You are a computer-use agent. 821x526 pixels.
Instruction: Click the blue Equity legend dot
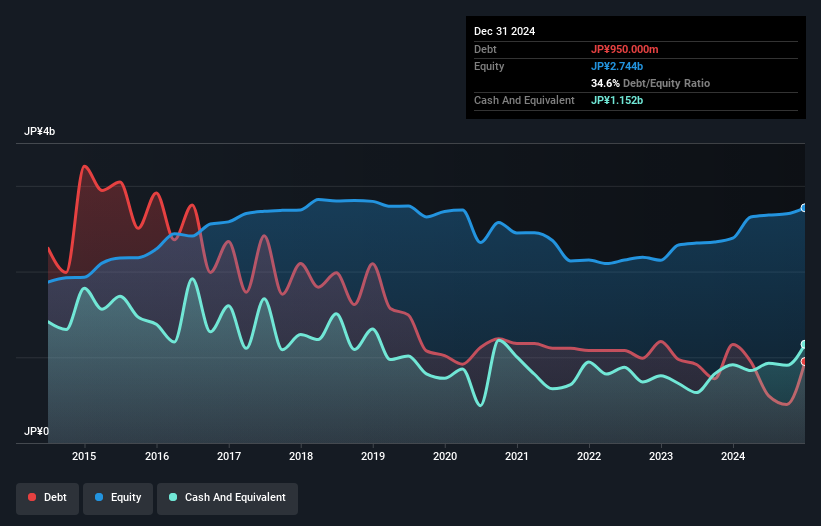(99, 497)
